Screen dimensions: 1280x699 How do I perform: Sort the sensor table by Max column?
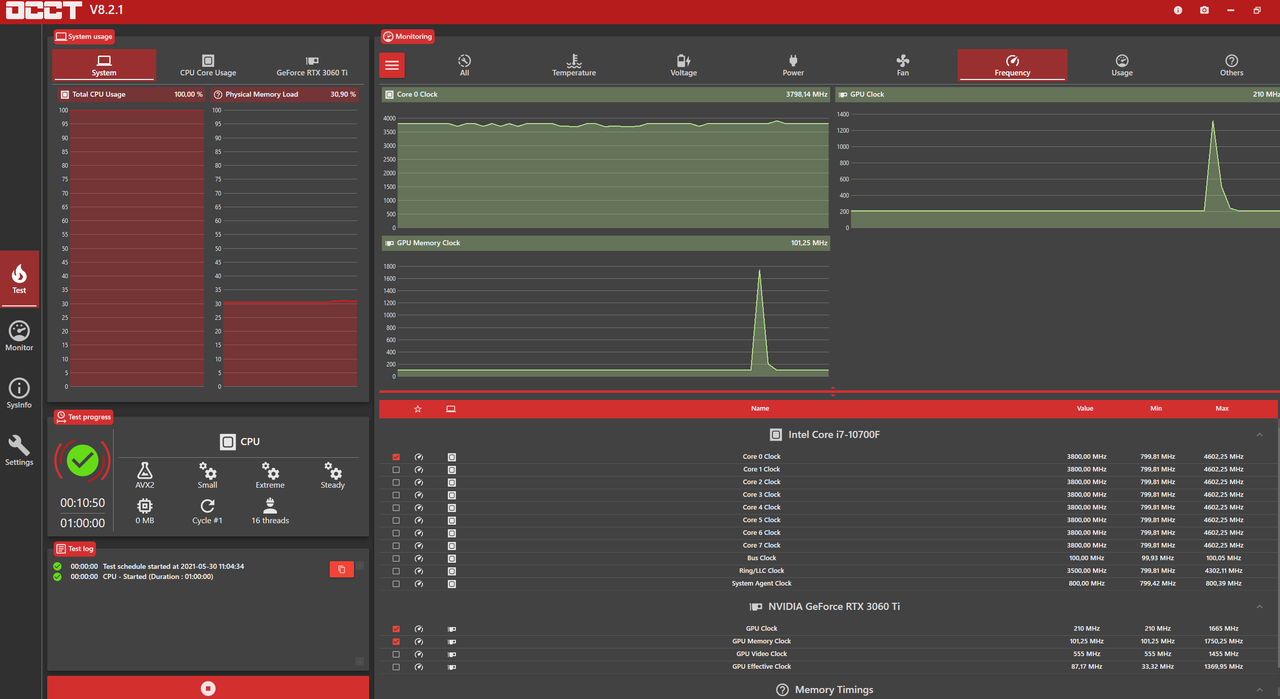(x=1222, y=409)
